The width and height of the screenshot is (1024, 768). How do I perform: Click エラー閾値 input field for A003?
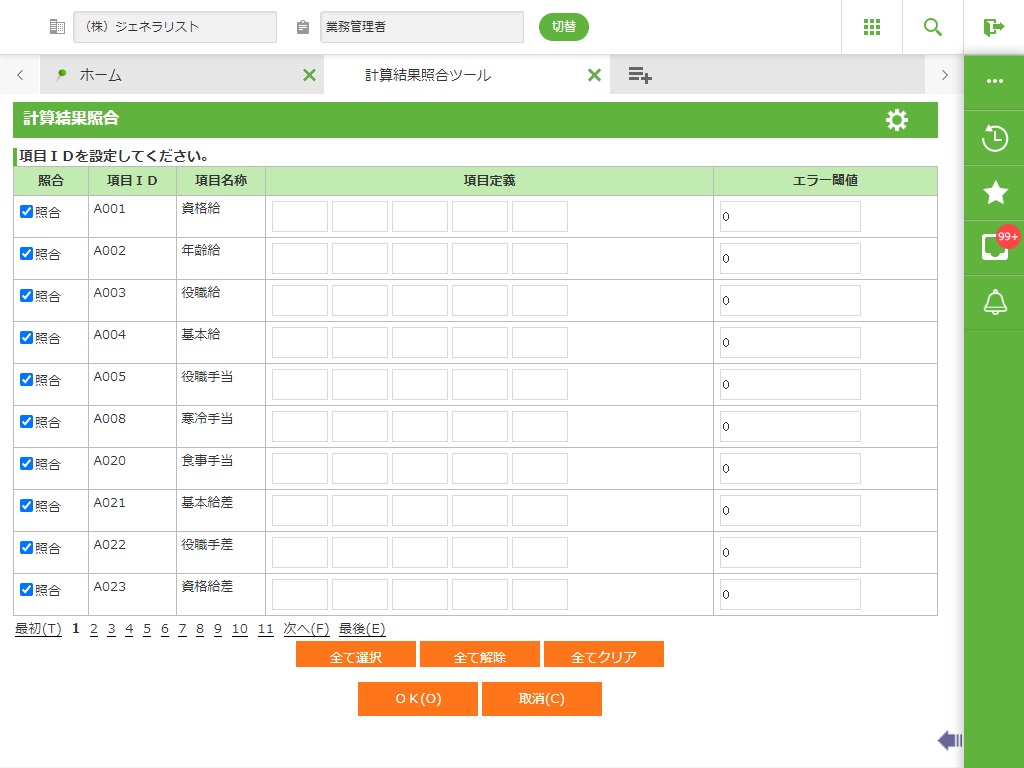790,300
